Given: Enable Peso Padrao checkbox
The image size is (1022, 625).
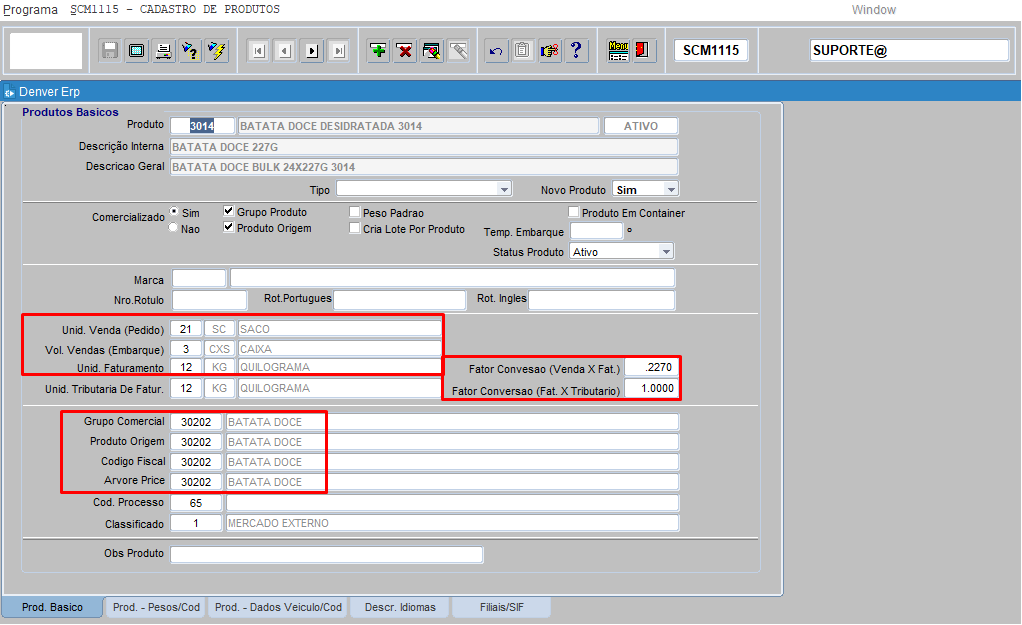Looking at the screenshot, I should (x=355, y=212).
